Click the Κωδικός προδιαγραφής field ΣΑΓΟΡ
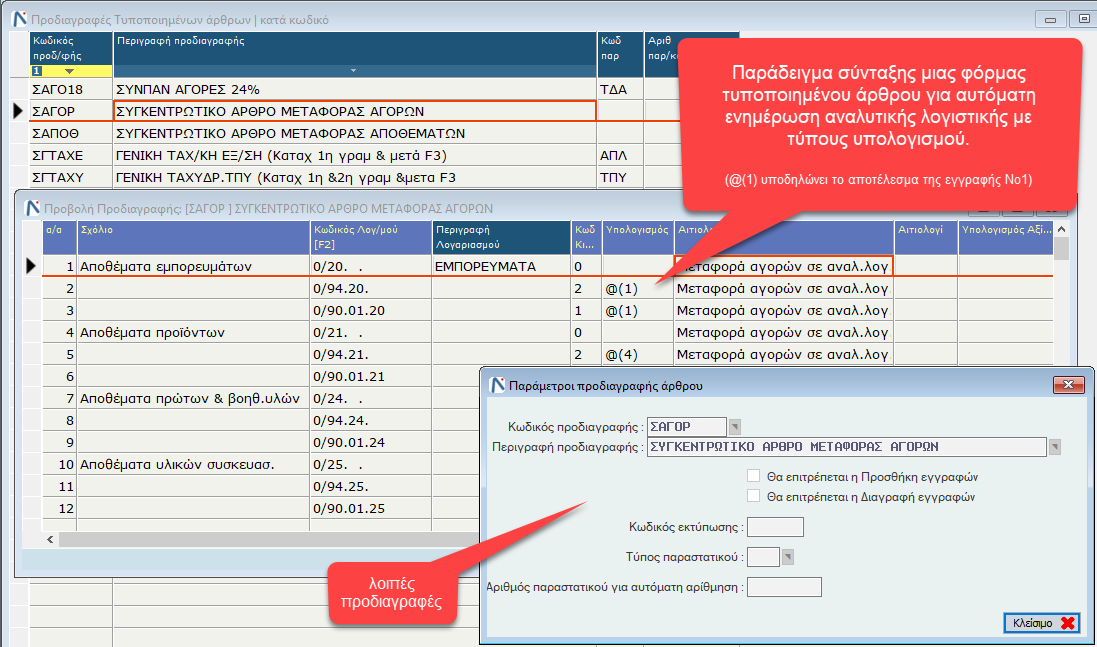Viewport: 1097px width, 647px height. click(687, 426)
